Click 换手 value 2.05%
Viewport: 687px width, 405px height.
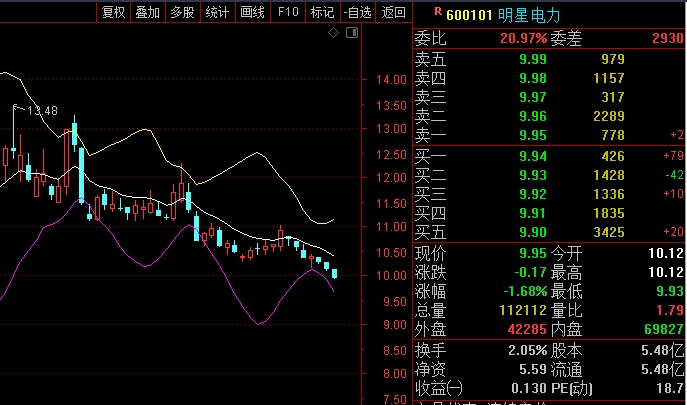click(528, 351)
